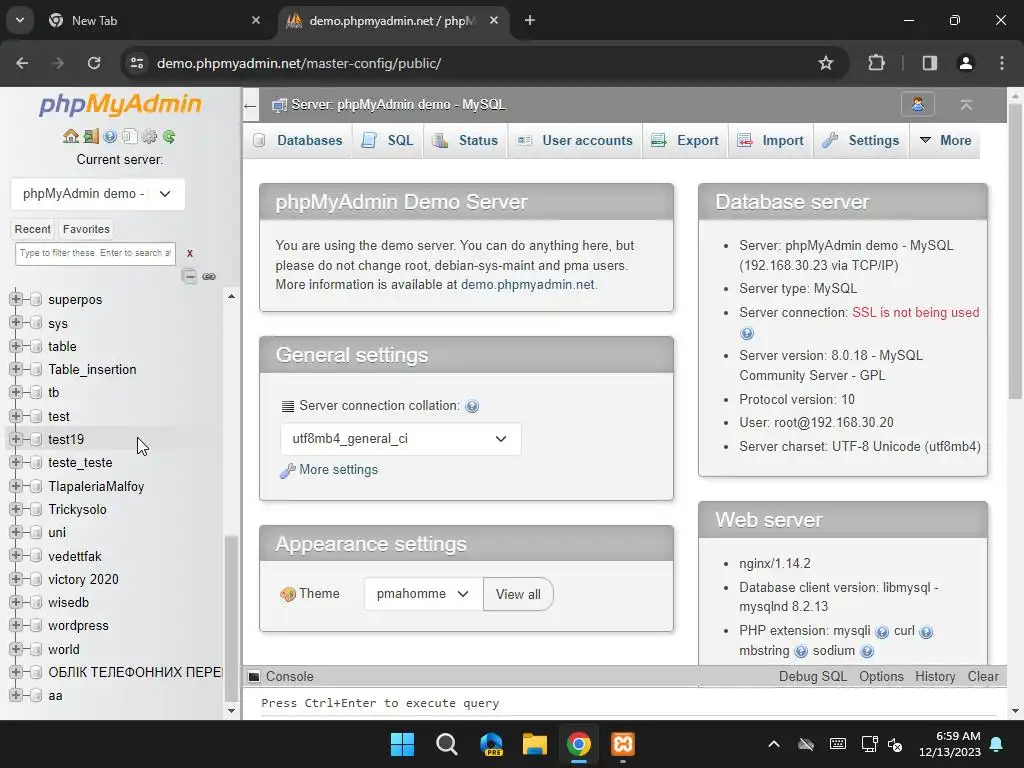Select the victory 2020 database
The image size is (1024, 768).
click(x=84, y=579)
